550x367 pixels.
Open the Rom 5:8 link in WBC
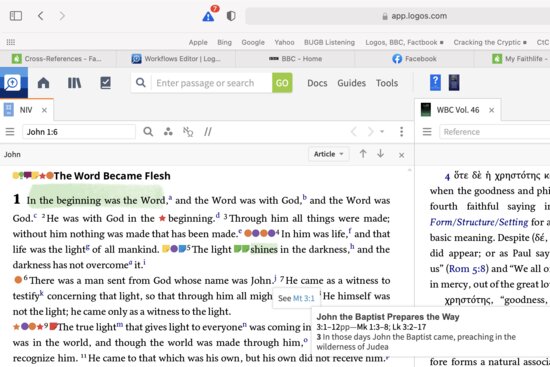point(467,269)
